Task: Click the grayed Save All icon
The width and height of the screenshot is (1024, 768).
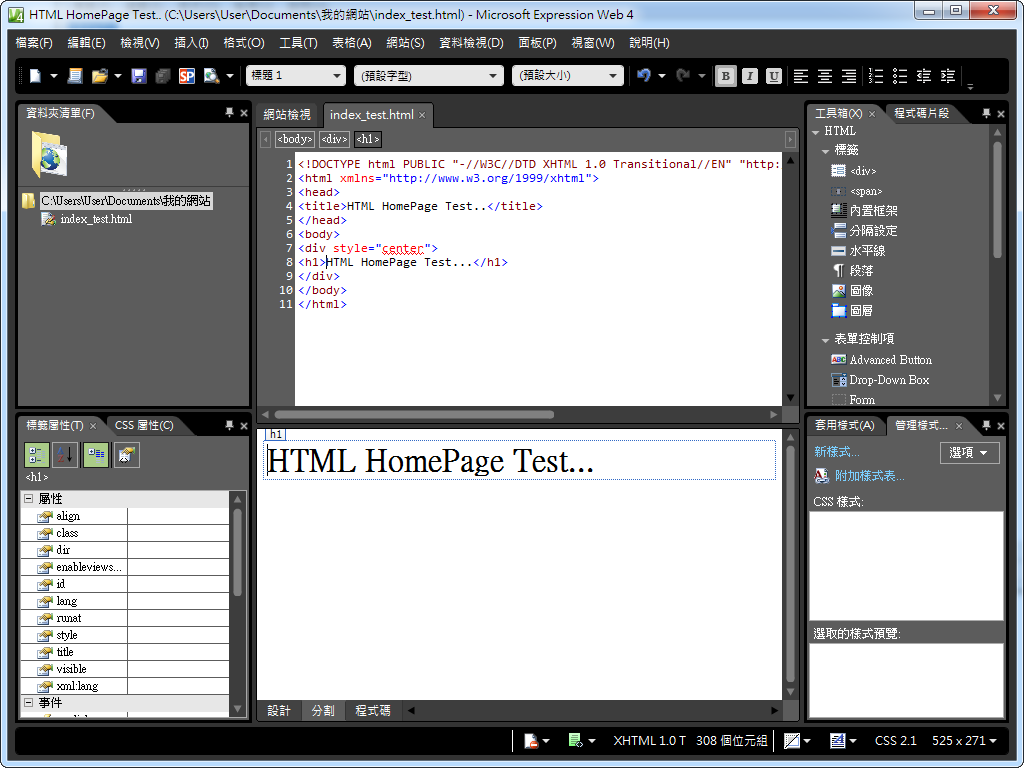Action: click(x=163, y=76)
